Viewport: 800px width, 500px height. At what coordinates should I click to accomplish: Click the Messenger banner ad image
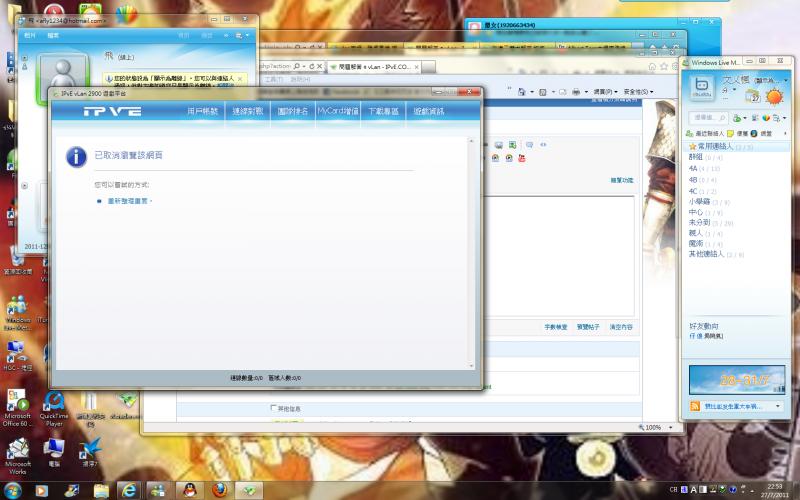pos(737,380)
